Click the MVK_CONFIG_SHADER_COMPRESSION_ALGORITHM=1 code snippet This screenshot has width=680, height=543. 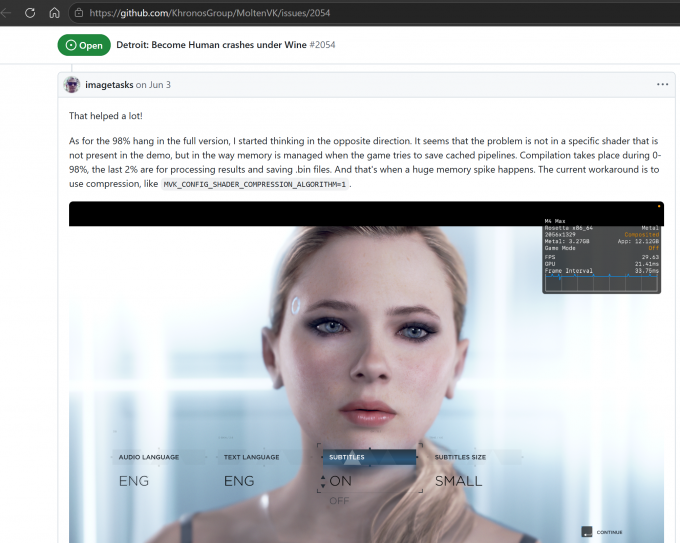tap(255, 184)
